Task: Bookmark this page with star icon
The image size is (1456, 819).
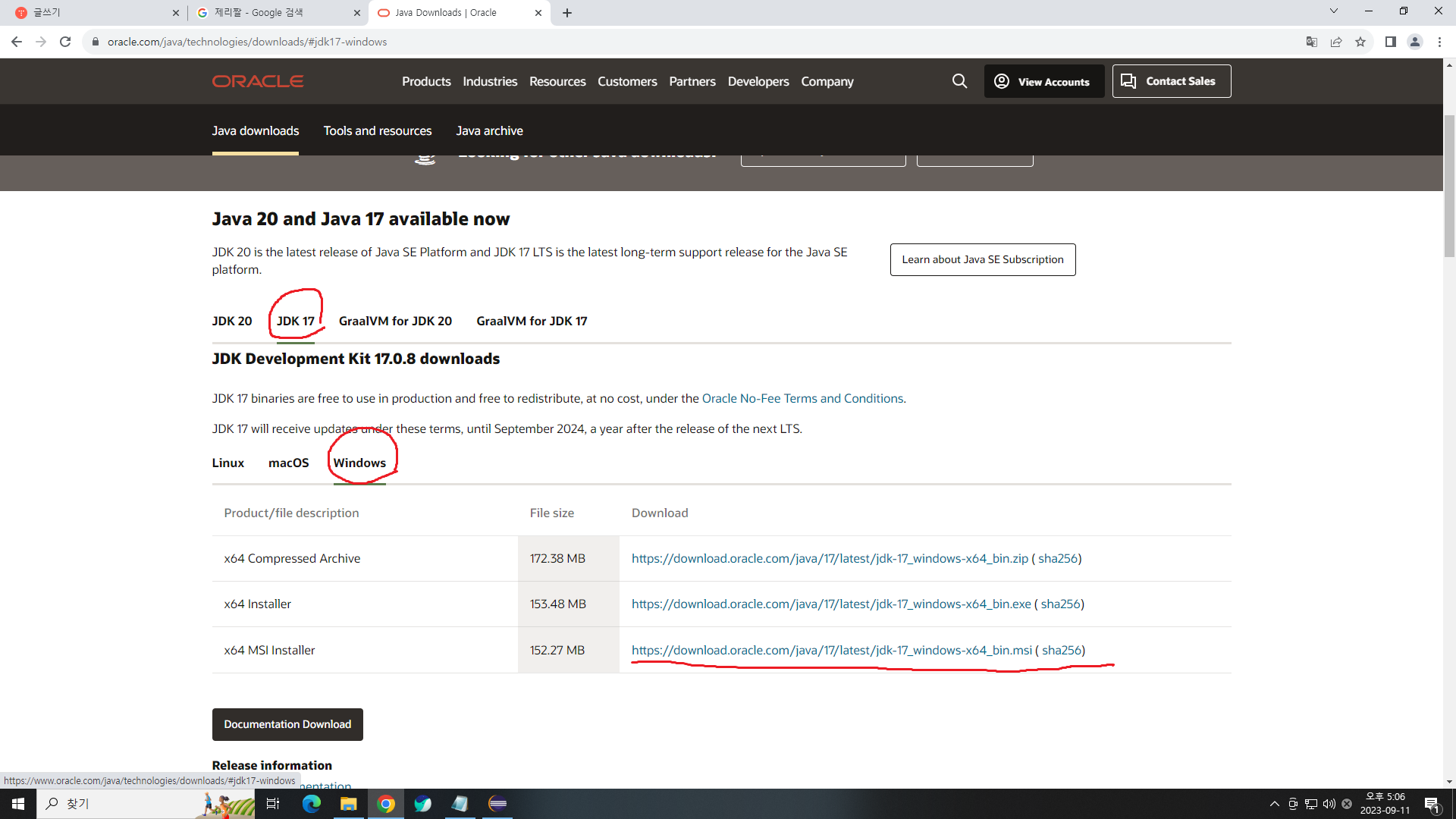Action: pyautogui.click(x=1360, y=42)
